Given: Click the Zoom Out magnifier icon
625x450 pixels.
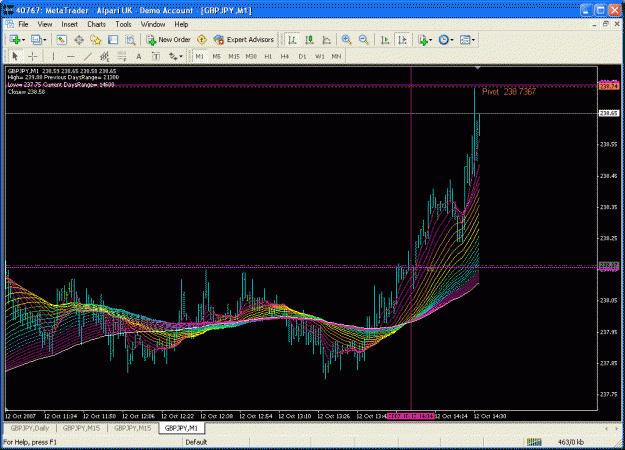Looking at the screenshot, I should click(364, 39).
